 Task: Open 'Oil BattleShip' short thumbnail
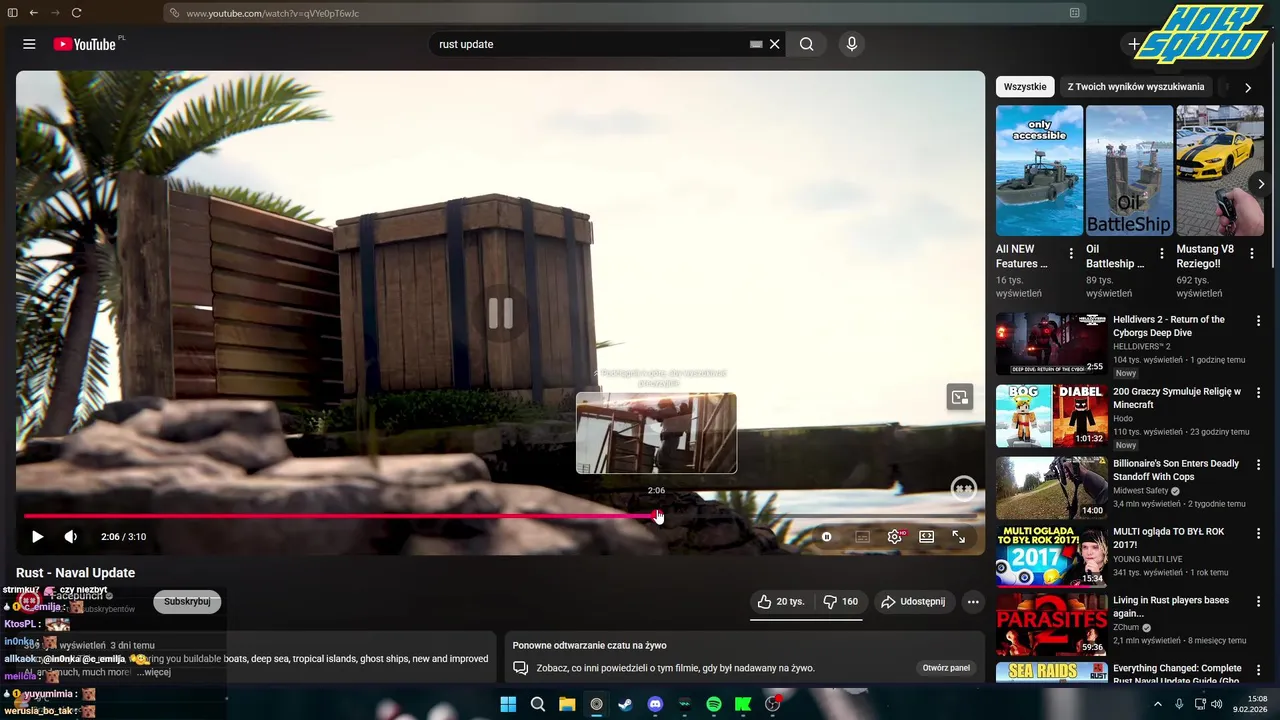pyautogui.click(x=1129, y=171)
